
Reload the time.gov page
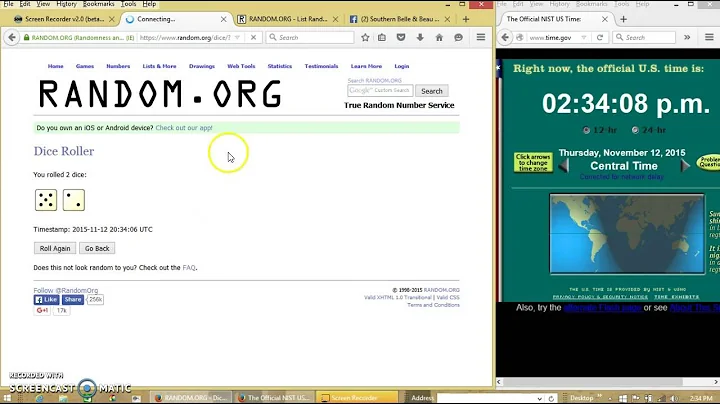[600, 38]
